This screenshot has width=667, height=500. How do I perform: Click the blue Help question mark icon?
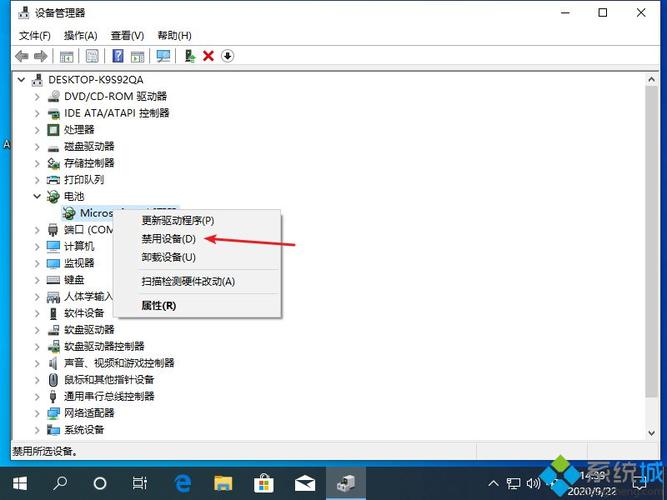point(118,56)
